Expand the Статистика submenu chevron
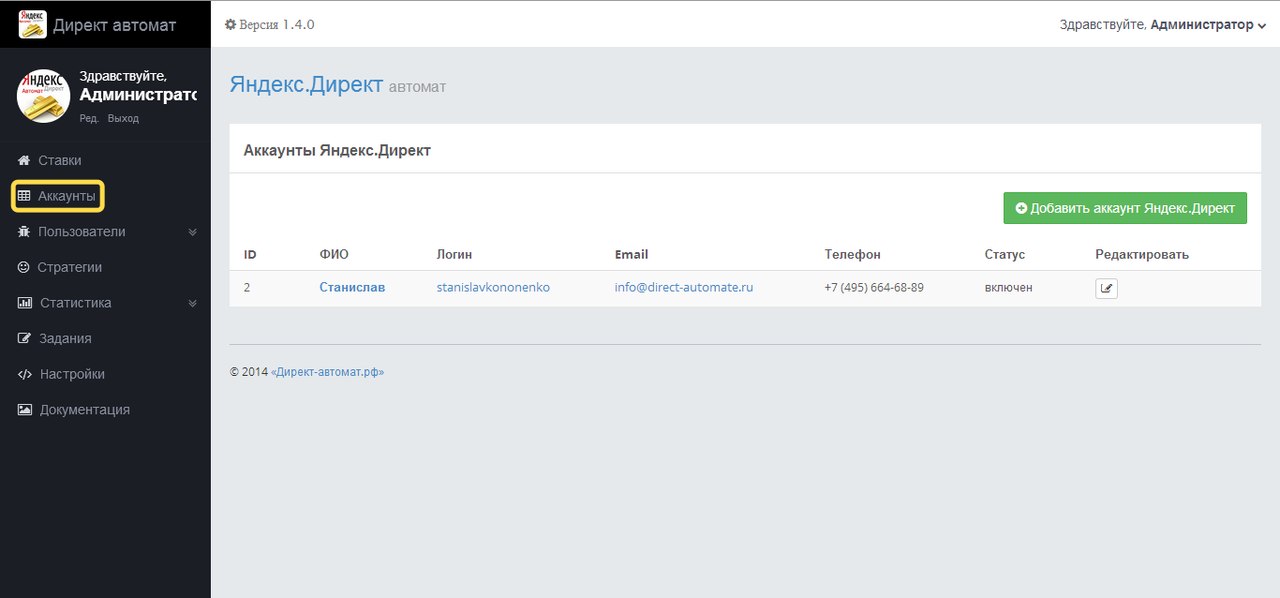The width and height of the screenshot is (1280, 598). tap(193, 303)
